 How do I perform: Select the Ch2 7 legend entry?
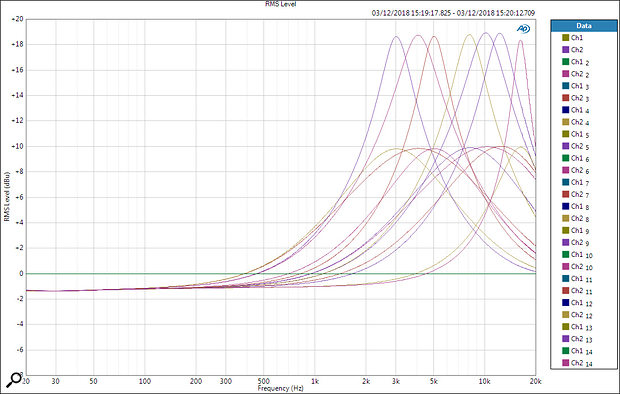click(x=576, y=194)
